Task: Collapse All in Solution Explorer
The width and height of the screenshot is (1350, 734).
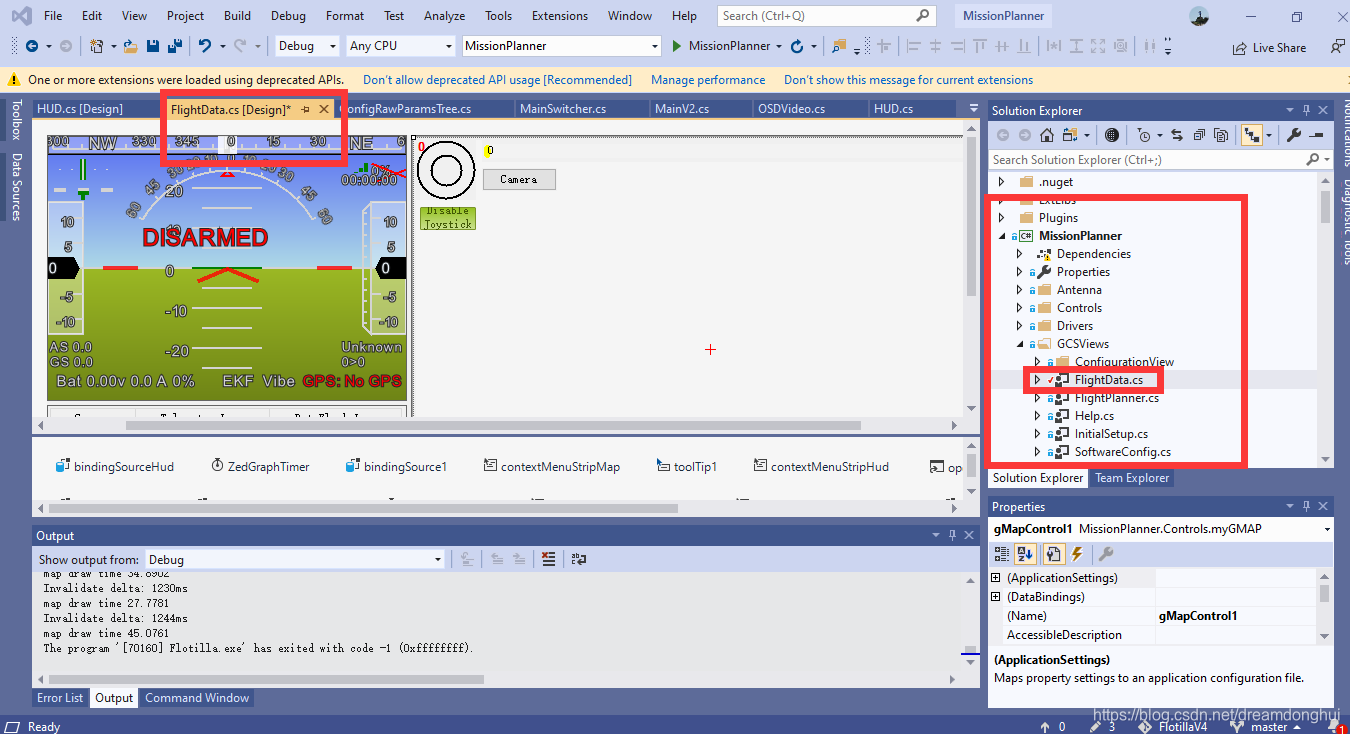Action: coord(1199,135)
